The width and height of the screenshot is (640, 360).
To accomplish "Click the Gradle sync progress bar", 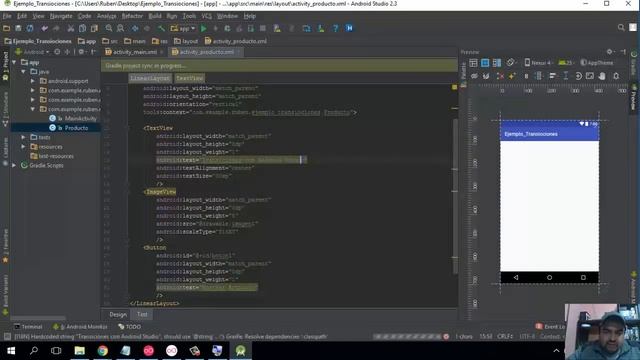I will 407,337.
